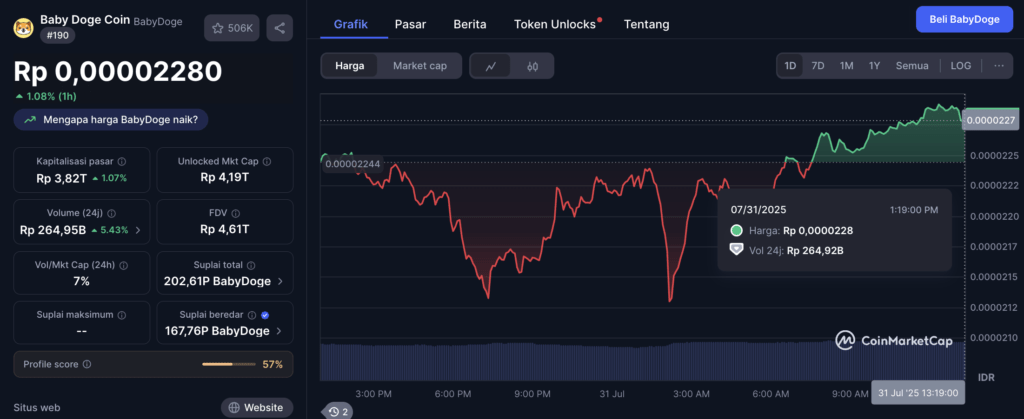Select the 1D time range

(x=790, y=66)
